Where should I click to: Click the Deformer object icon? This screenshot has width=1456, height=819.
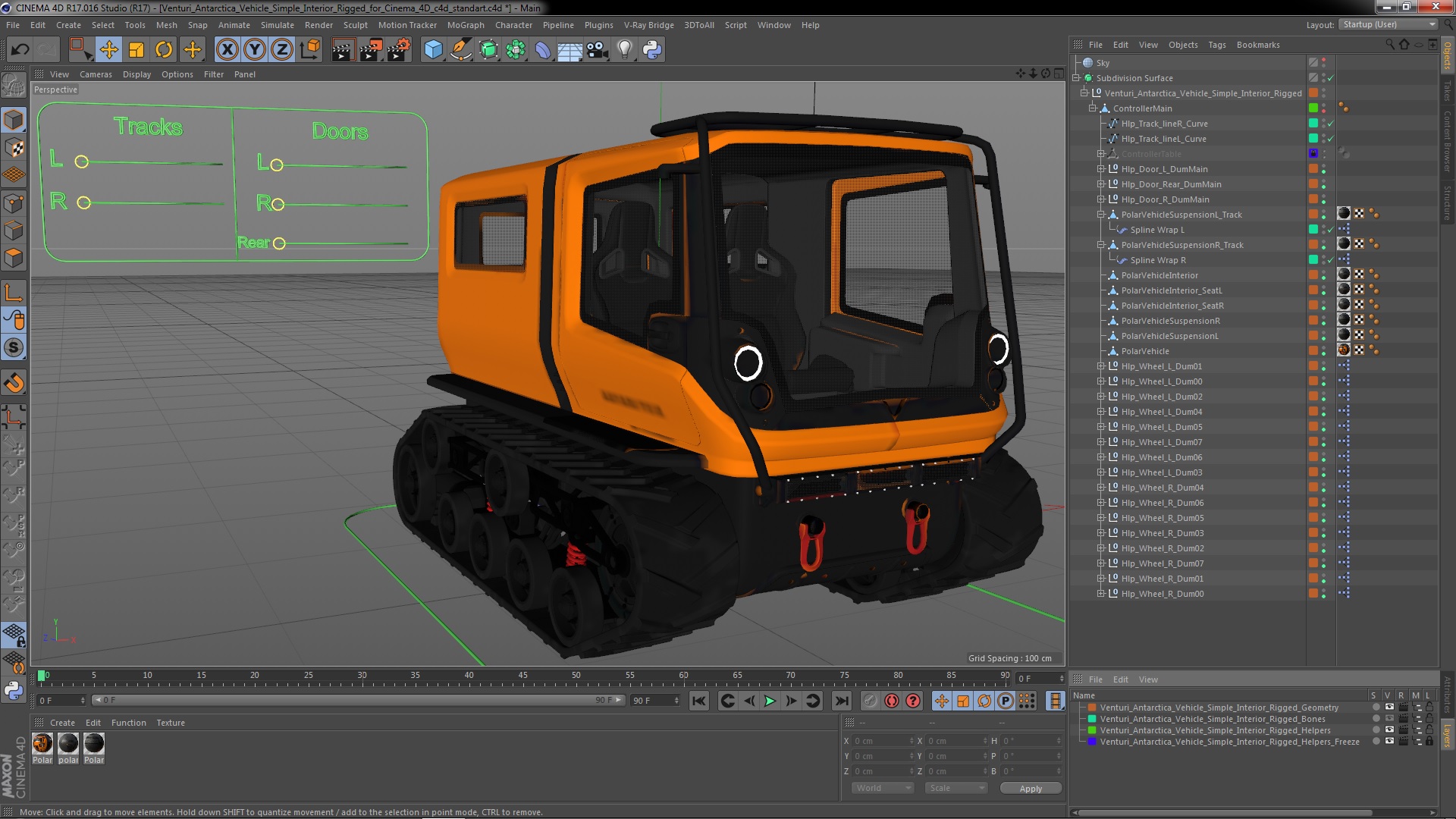543,50
